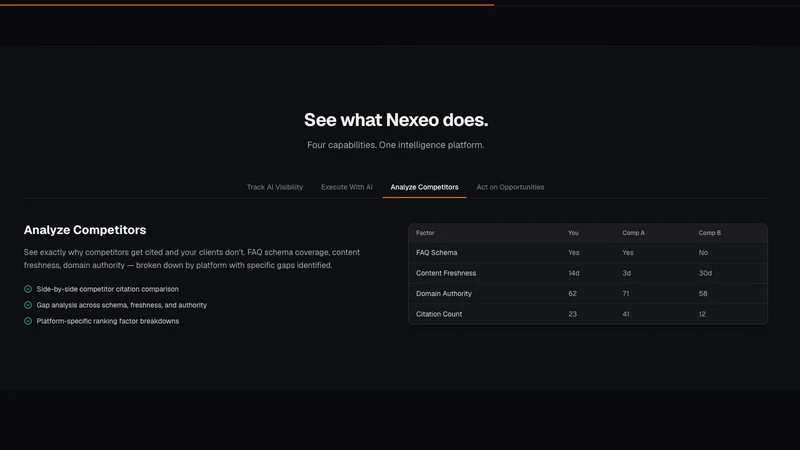Screen dimensions: 800x450
Task: Click the 'Citation Count' row label
Action: pos(439,314)
